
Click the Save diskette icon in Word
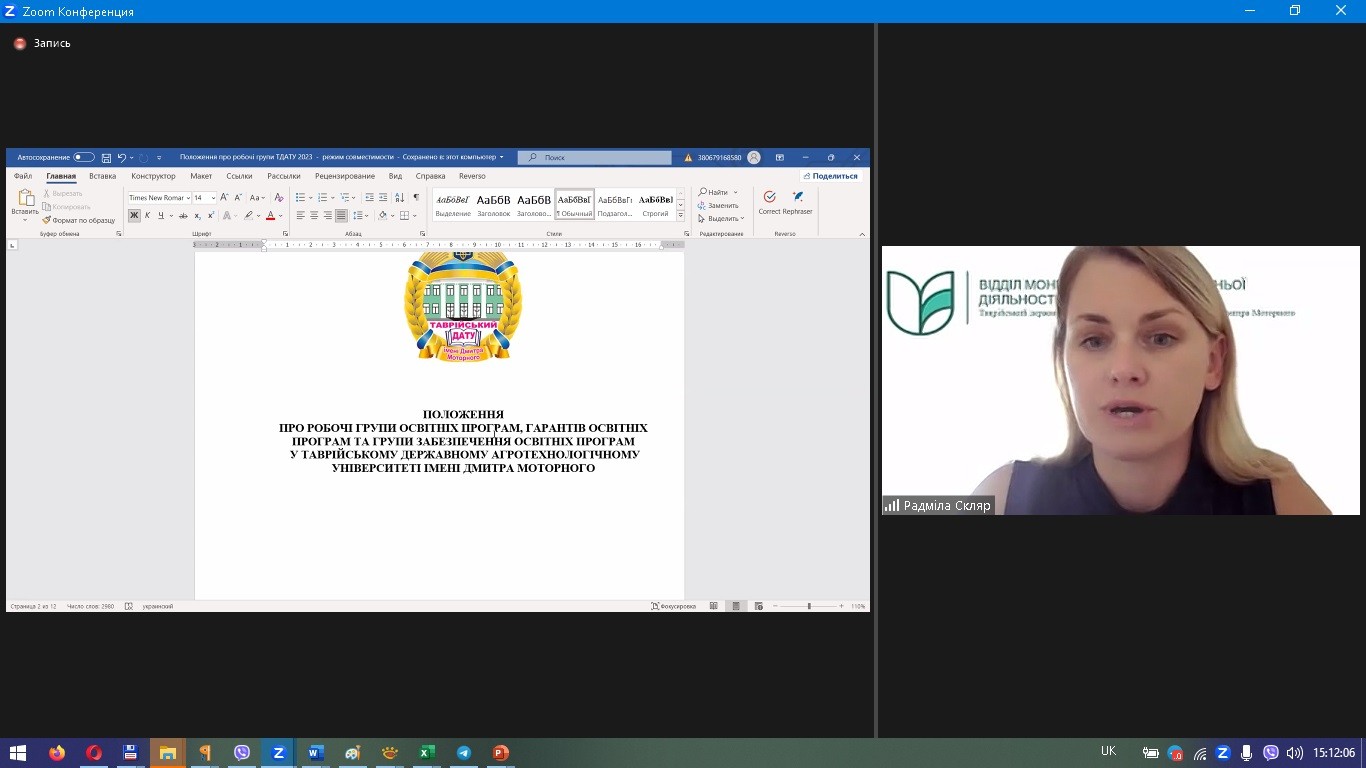[x=106, y=158]
